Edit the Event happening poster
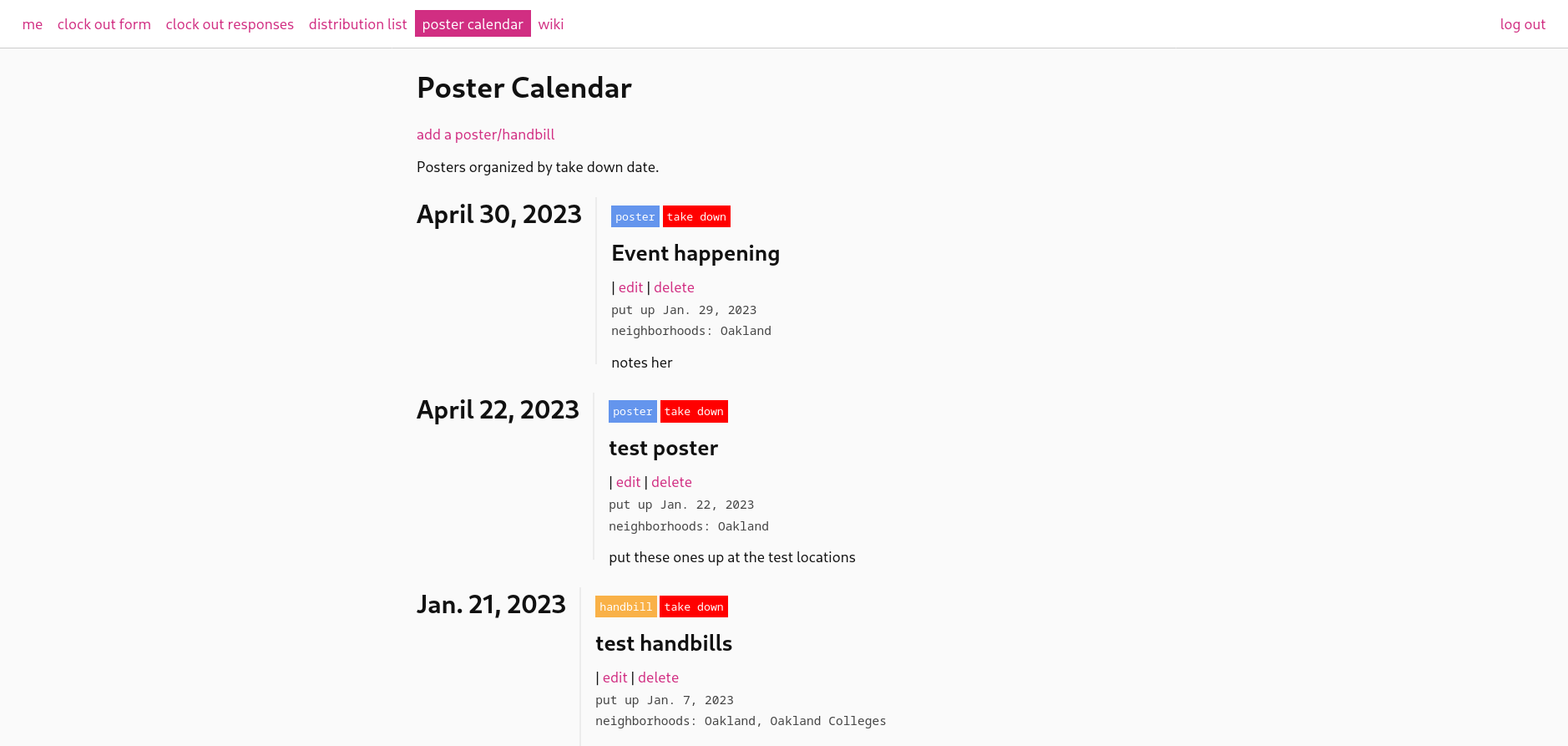The image size is (1568, 746). click(630, 287)
